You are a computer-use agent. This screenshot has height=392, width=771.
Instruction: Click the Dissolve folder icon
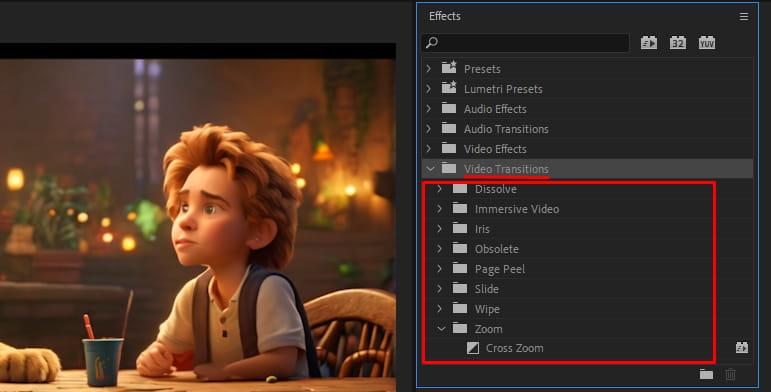(460, 188)
